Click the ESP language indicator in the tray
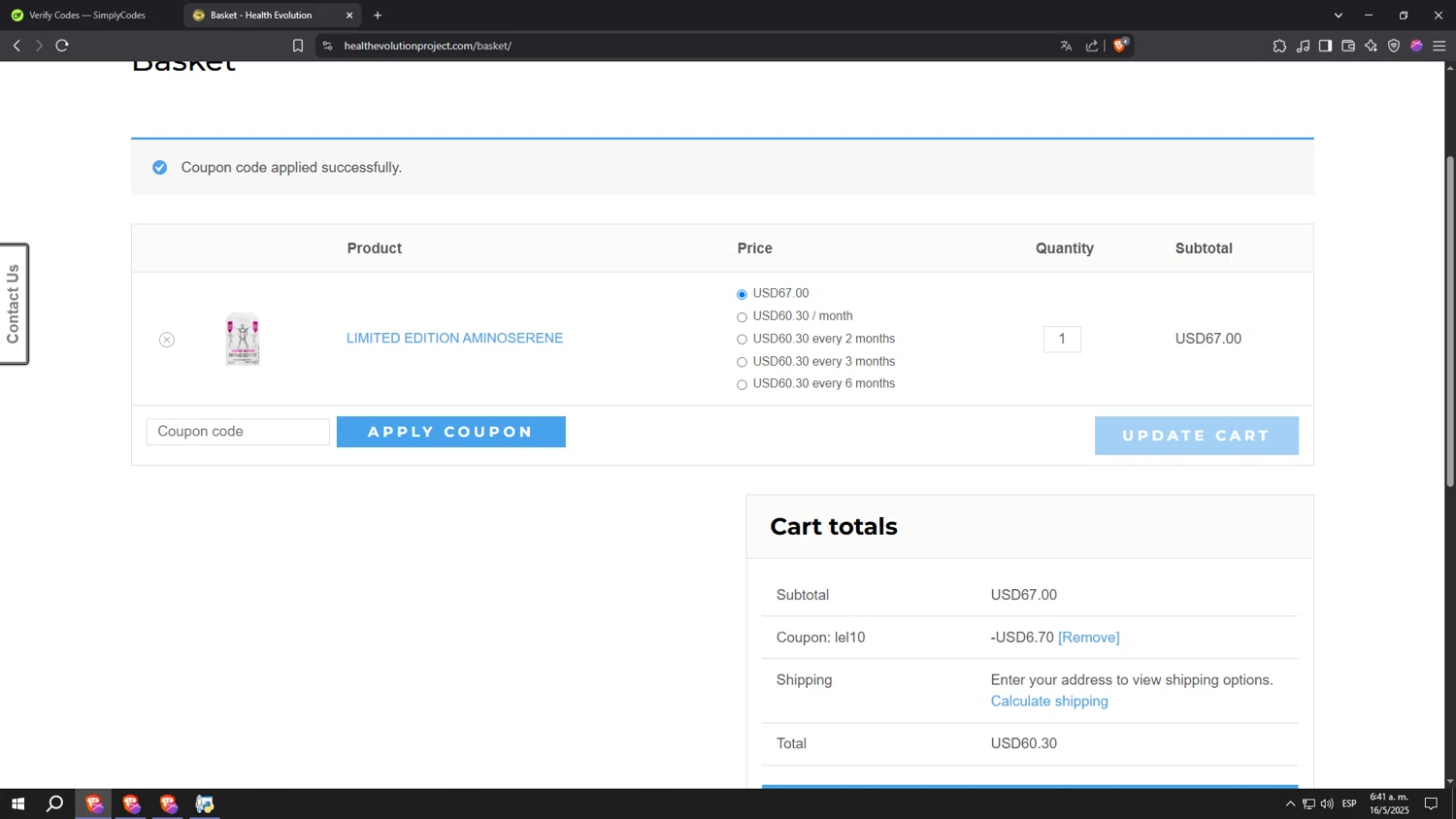The width and height of the screenshot is (1456, 819). pos(1349,803)
